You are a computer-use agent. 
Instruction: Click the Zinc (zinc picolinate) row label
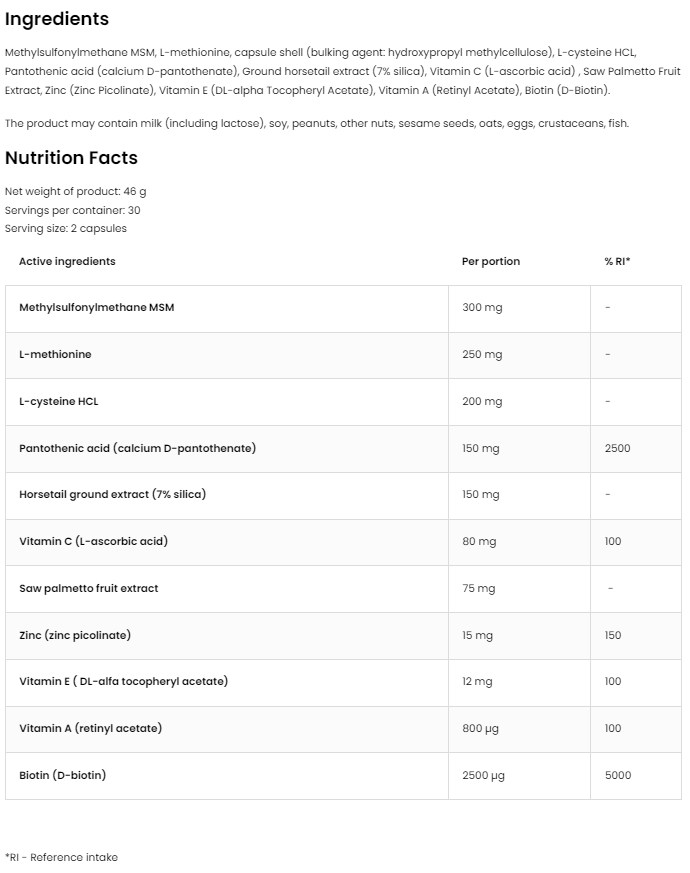click(x=75, y=635)
